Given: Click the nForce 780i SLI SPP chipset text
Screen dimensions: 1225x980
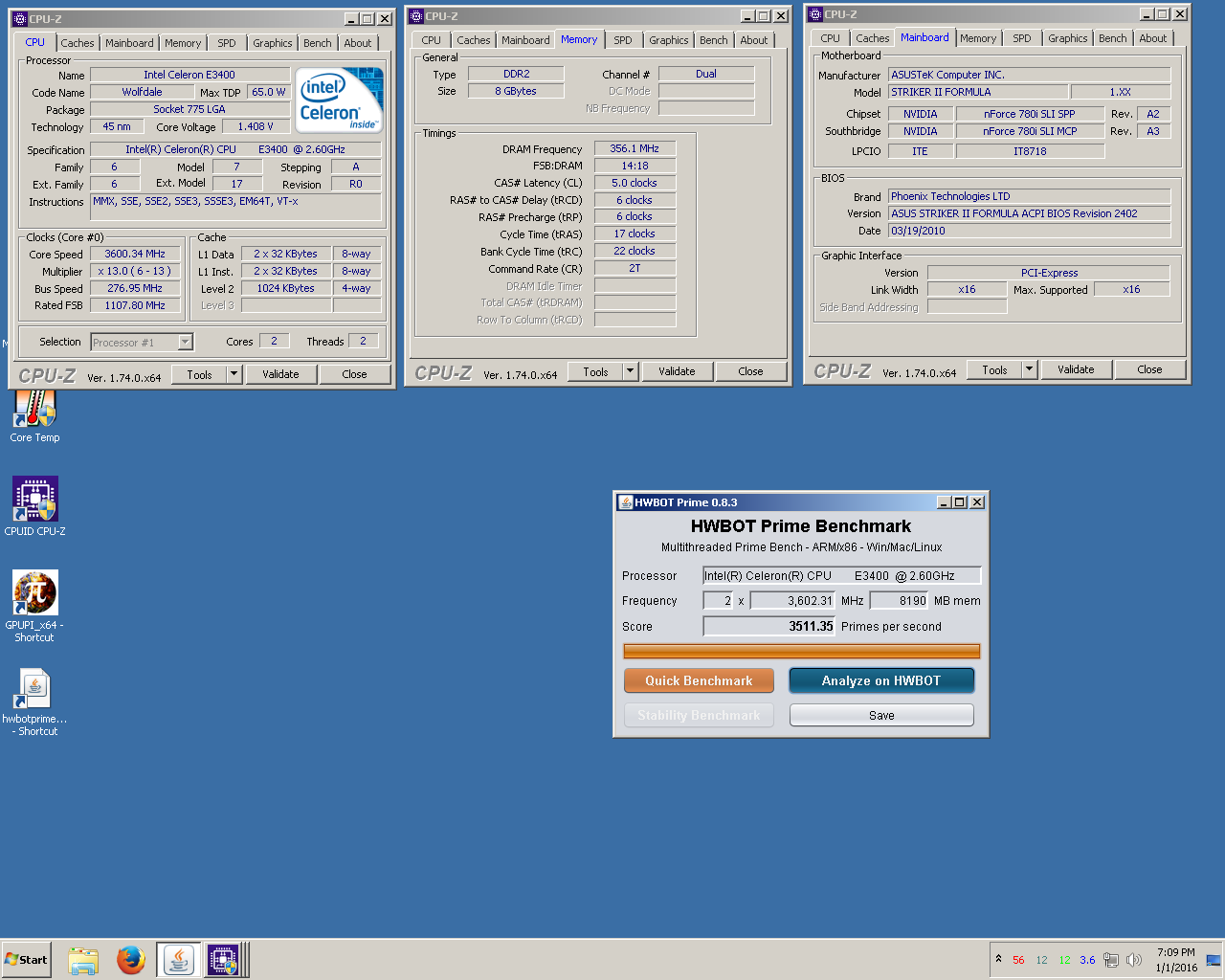Looking at the screenshot, I should [x=1030, y=114].
